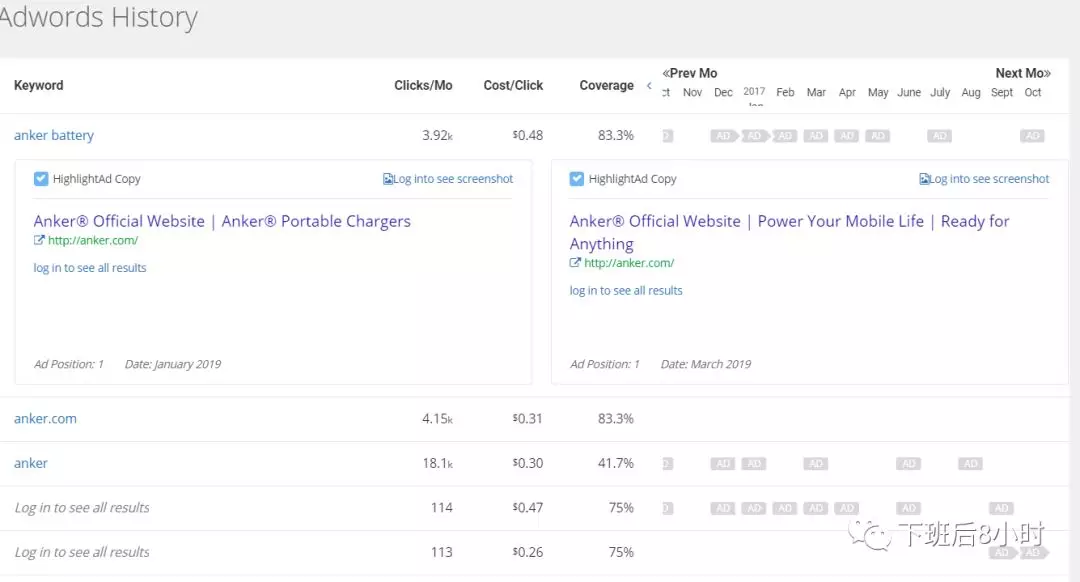1080x582 pixels.
Task: Click last AD badge in the 114 clicks row
Action: point(1001,508)
